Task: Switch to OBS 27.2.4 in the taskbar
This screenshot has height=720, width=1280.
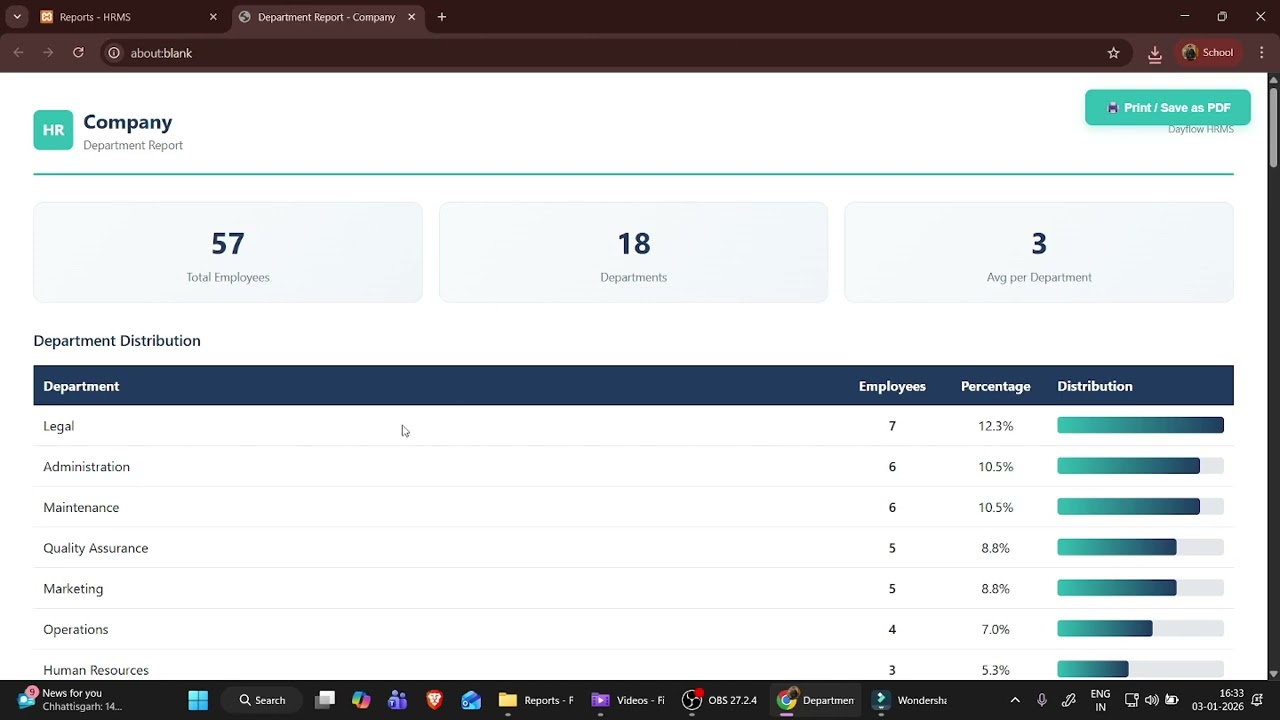Action: 720,700
